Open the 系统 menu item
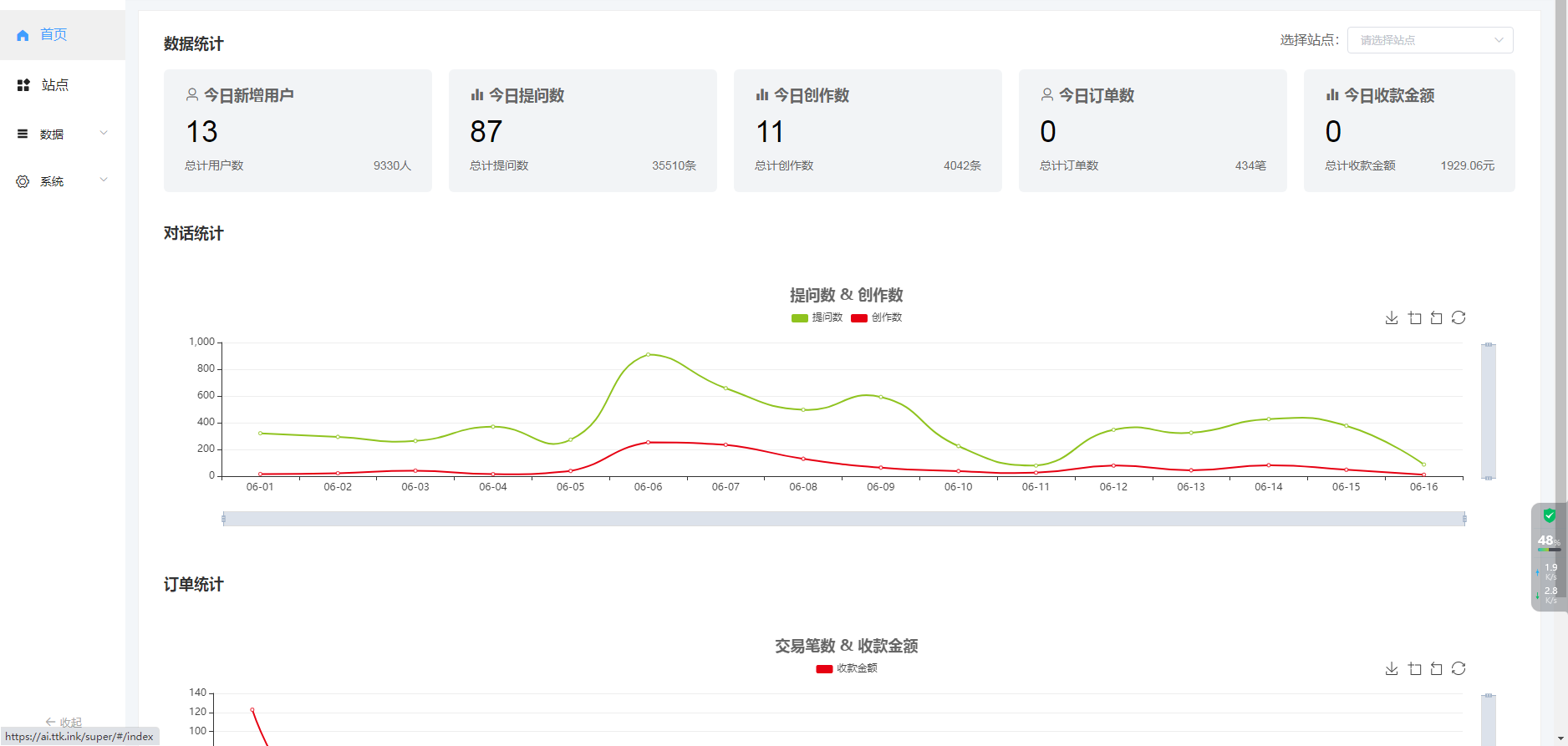The image size is (1568, 746). coord(63,181)
